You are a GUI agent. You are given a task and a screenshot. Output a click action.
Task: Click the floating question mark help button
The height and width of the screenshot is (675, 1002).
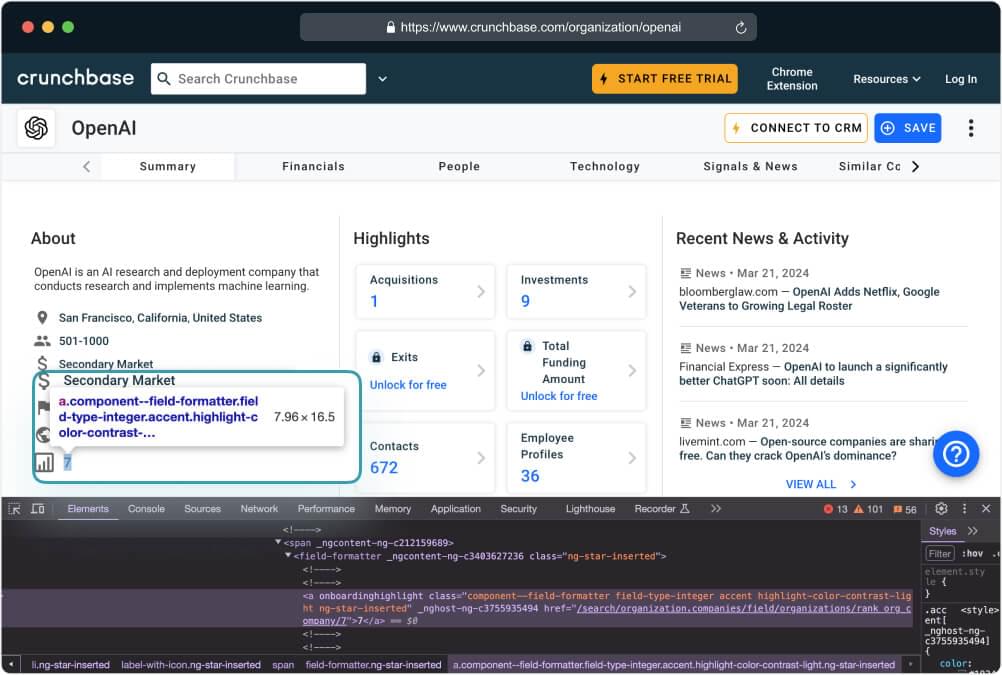click(956, 454)
